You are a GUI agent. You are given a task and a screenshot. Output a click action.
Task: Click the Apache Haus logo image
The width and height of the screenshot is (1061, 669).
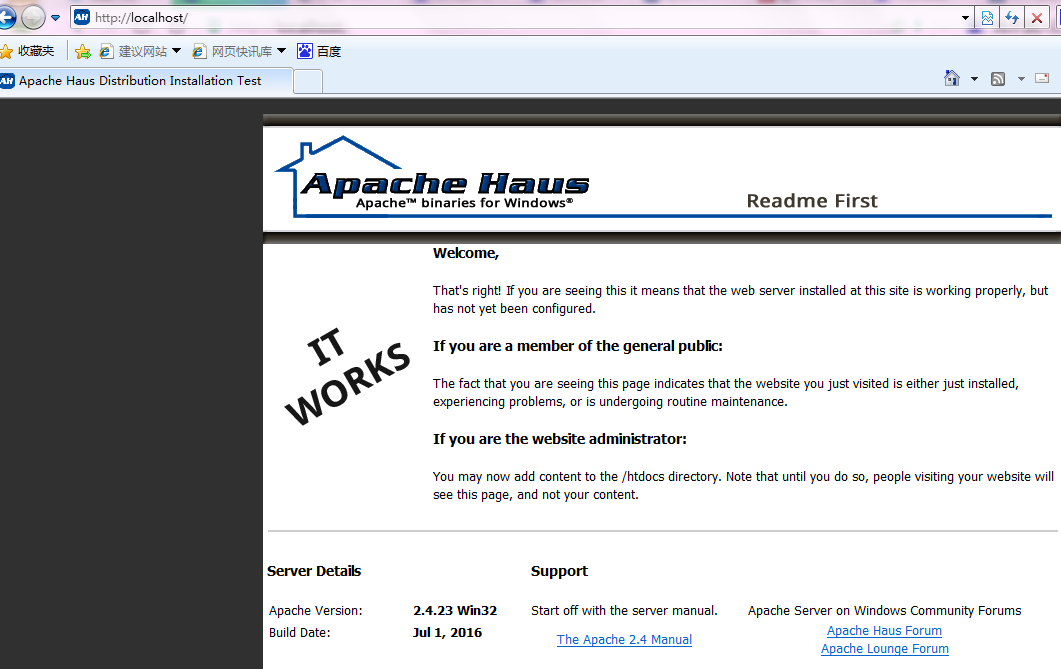432,177
